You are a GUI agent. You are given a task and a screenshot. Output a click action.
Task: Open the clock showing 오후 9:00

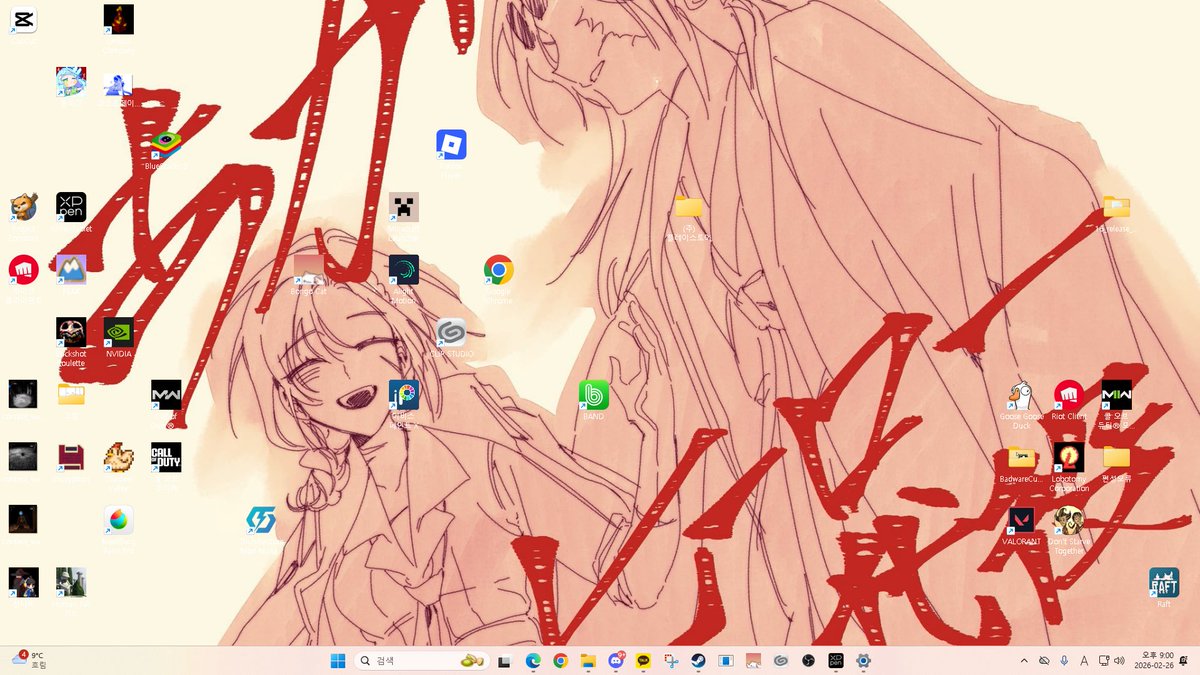tap(1153, 660)
